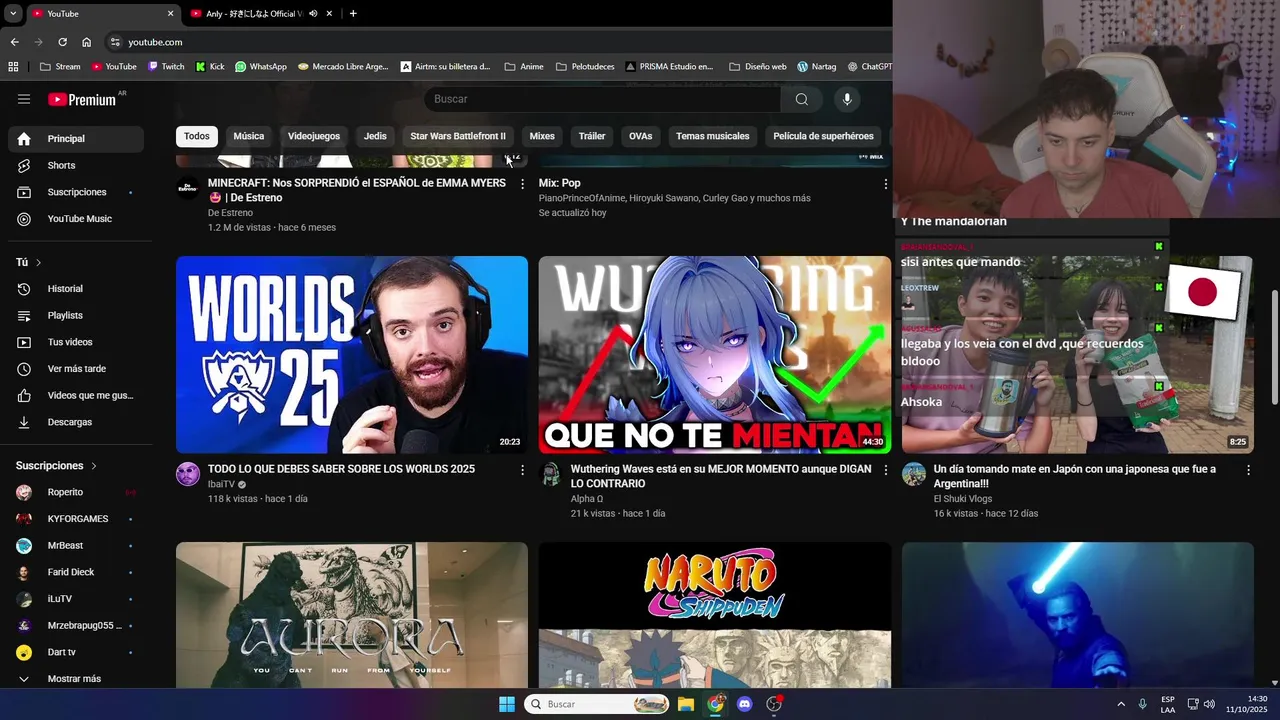This screenshot has width=1280, height=720.
Task: Open the Stream bookmarks folder
Action: pos(60,67)
